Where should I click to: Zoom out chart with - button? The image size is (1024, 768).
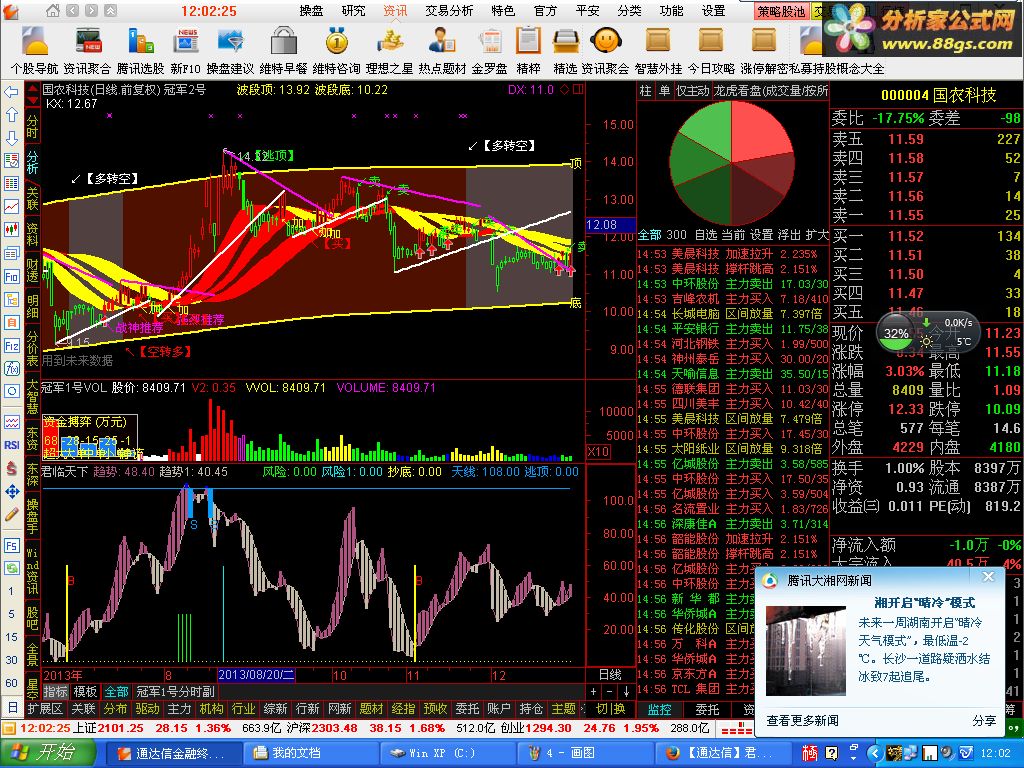609,692
